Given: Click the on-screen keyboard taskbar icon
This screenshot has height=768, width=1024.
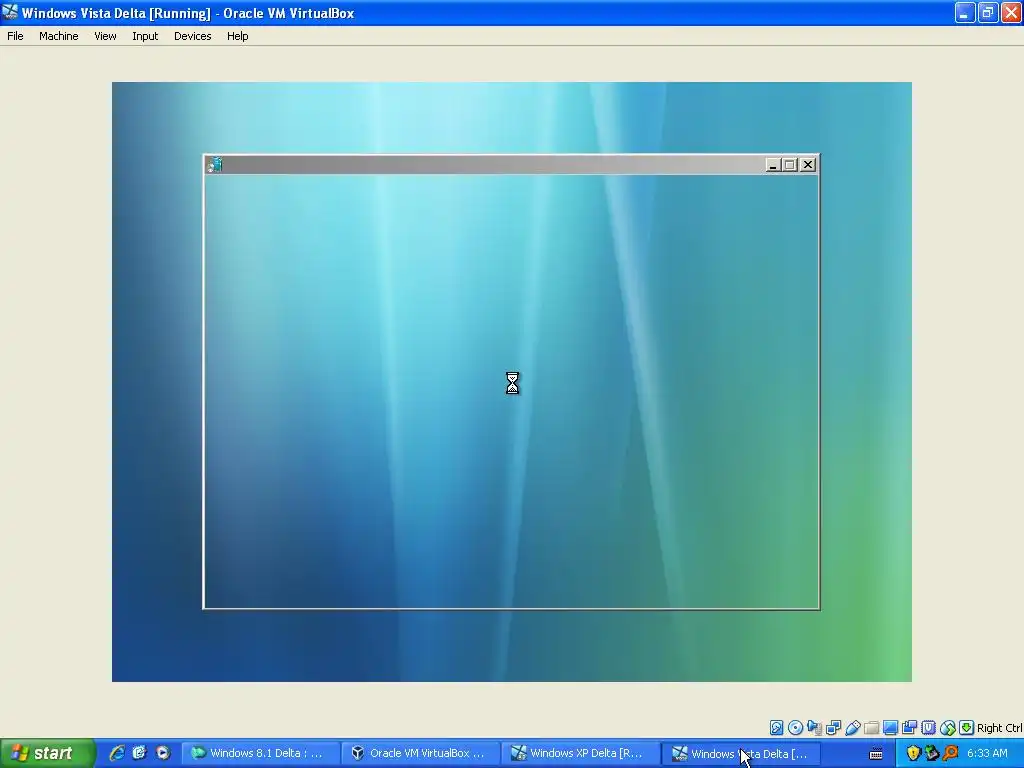Looking at the screenshot, I should click(x=876, y=754).
